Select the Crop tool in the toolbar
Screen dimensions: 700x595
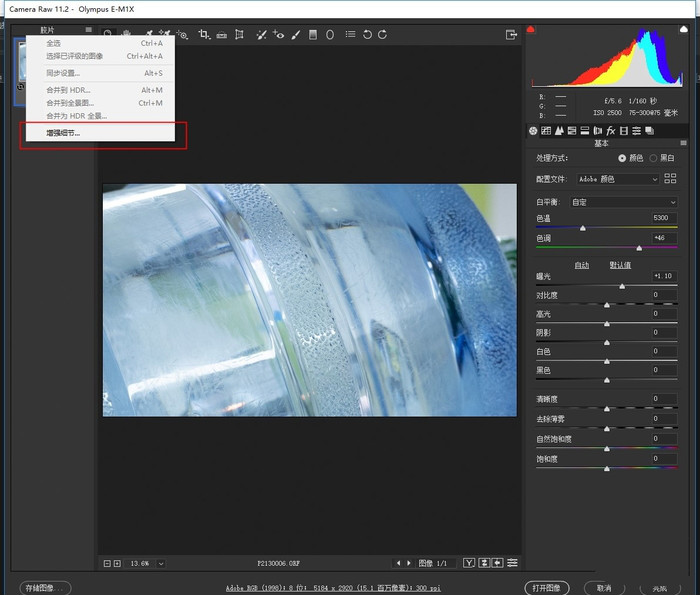click(204, 34)
